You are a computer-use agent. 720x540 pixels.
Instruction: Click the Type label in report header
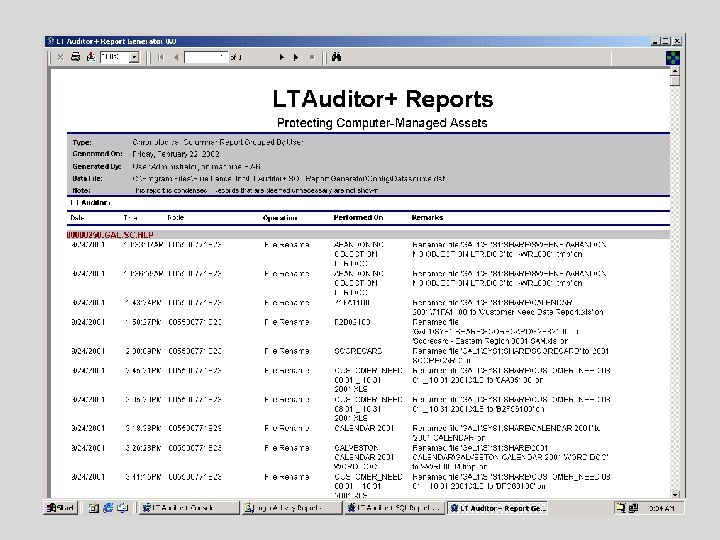pos(82,142)
